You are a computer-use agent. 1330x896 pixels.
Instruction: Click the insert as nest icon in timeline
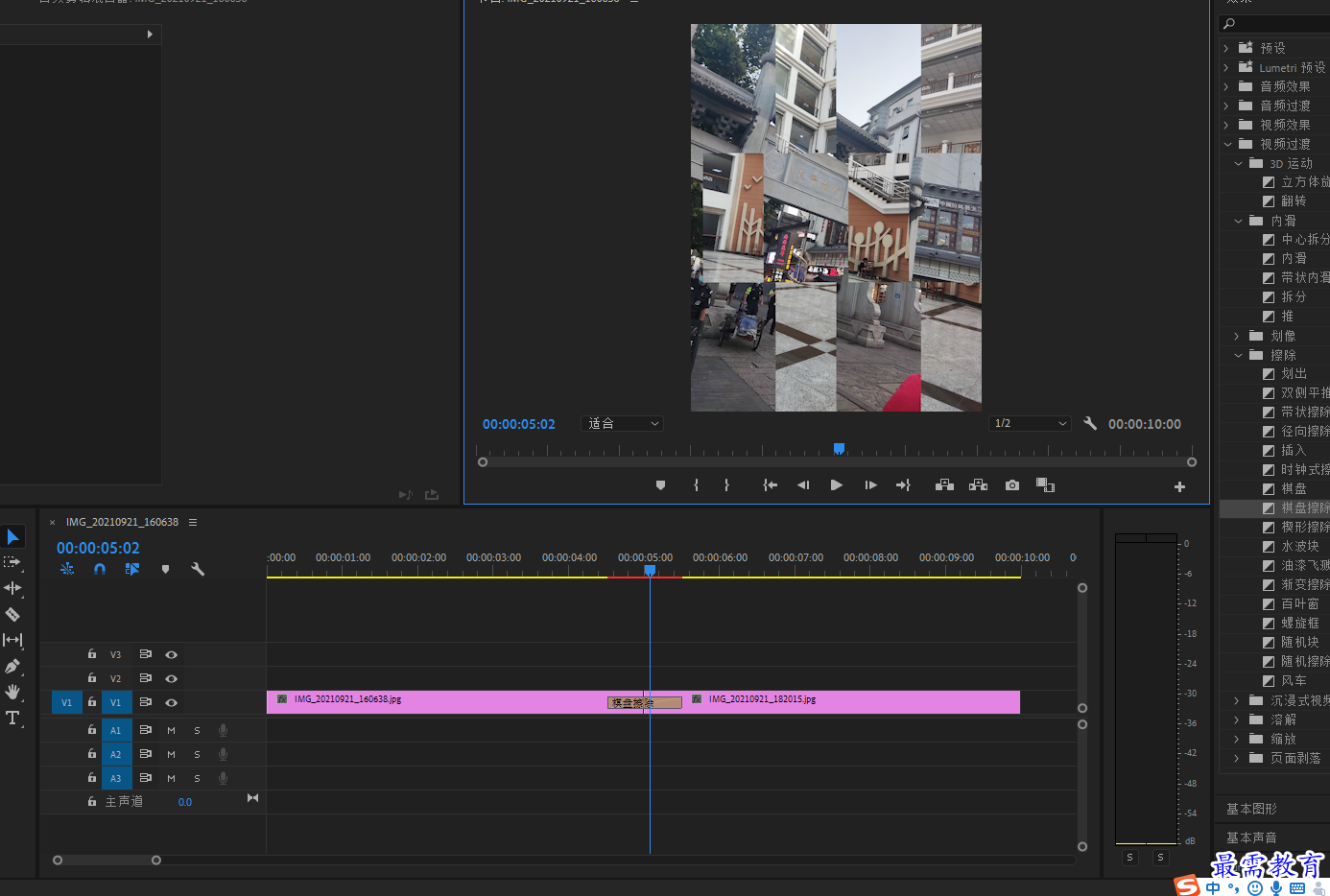[x=67, y=569]
